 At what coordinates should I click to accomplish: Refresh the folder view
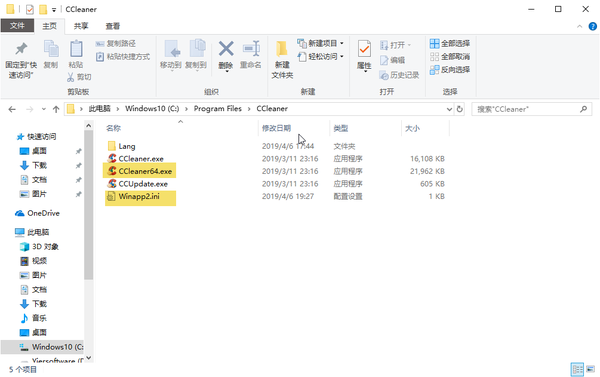(460, 109)
